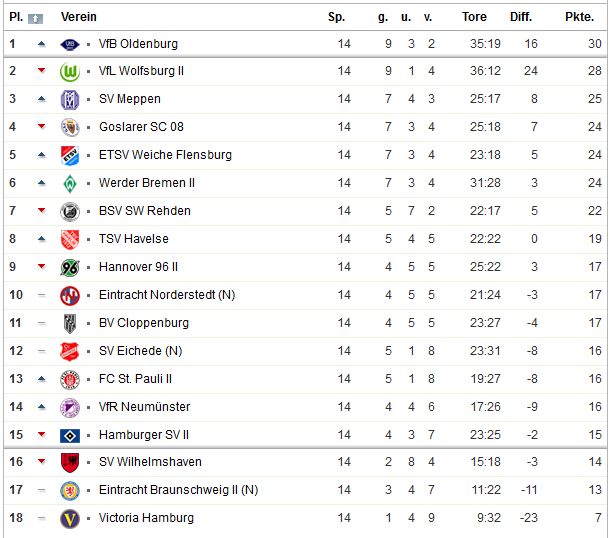Click the Werder Bremen II diamond logo
Screen dimensions: 610x538
click(x=70, y=184)
